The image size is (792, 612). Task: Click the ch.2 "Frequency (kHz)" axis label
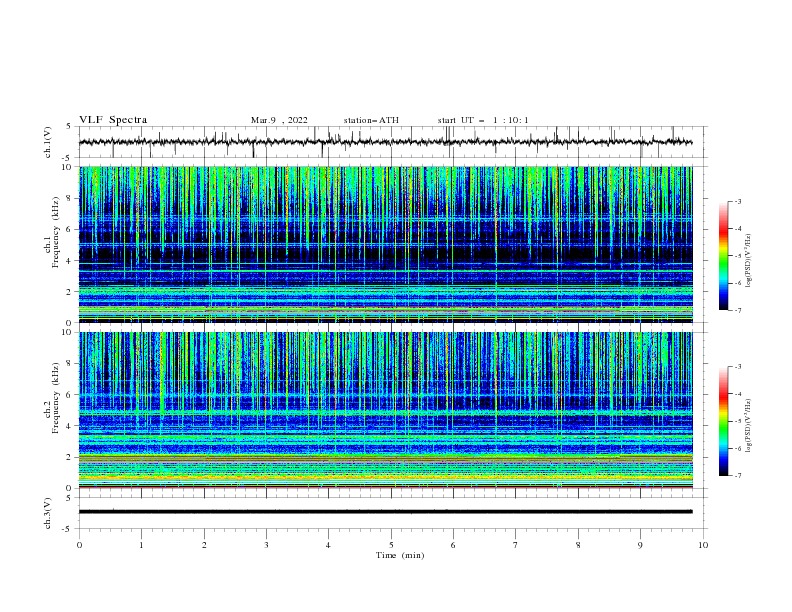[x=56, y=398]
